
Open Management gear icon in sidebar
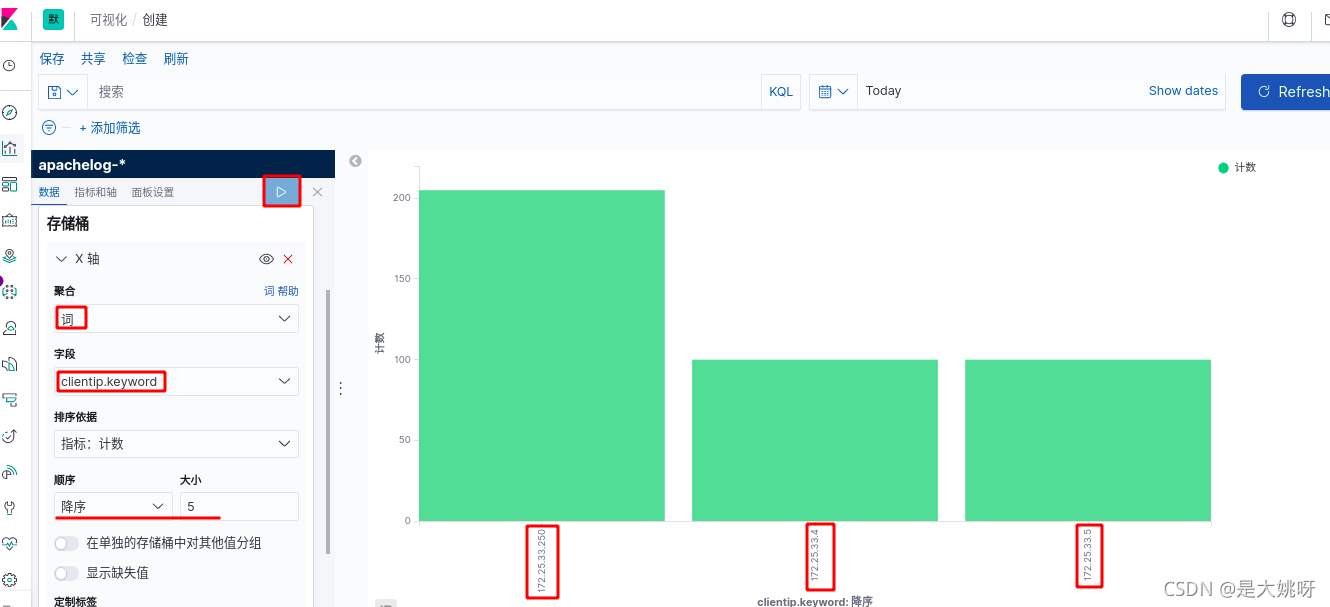tap(10, 580)
